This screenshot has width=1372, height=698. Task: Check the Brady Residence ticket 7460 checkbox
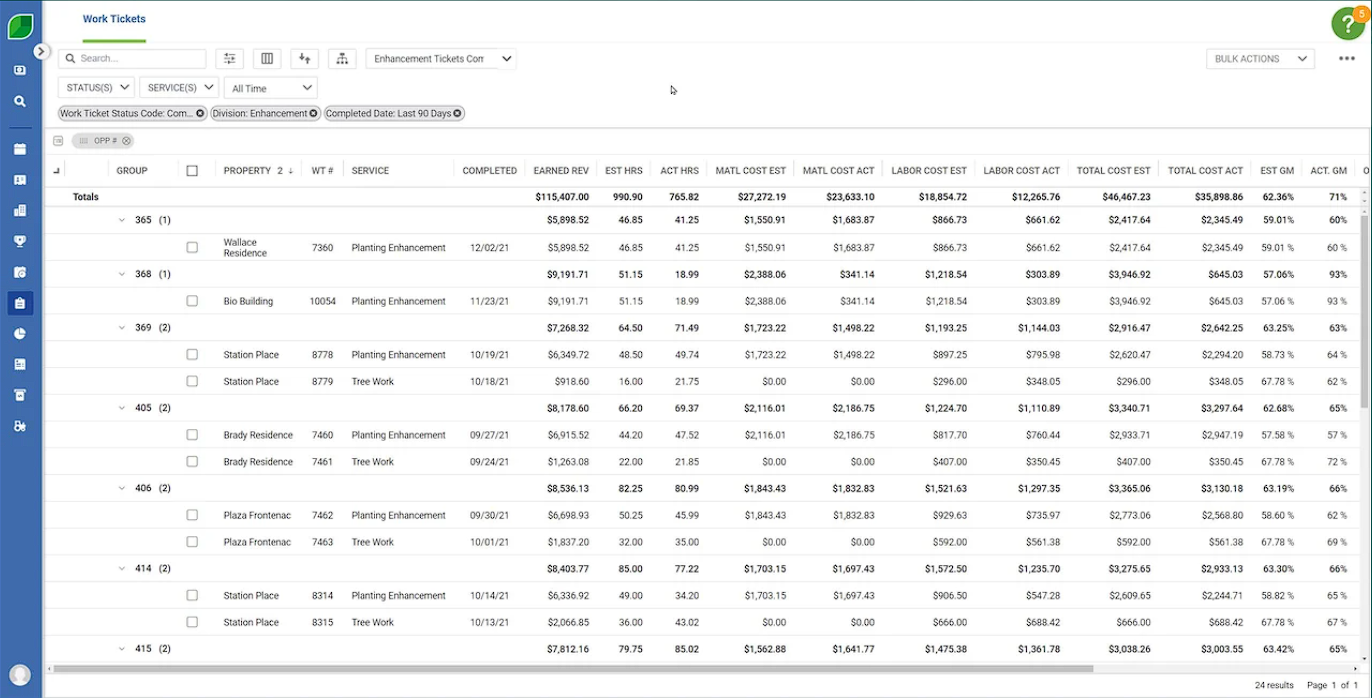tap(192, 435)
